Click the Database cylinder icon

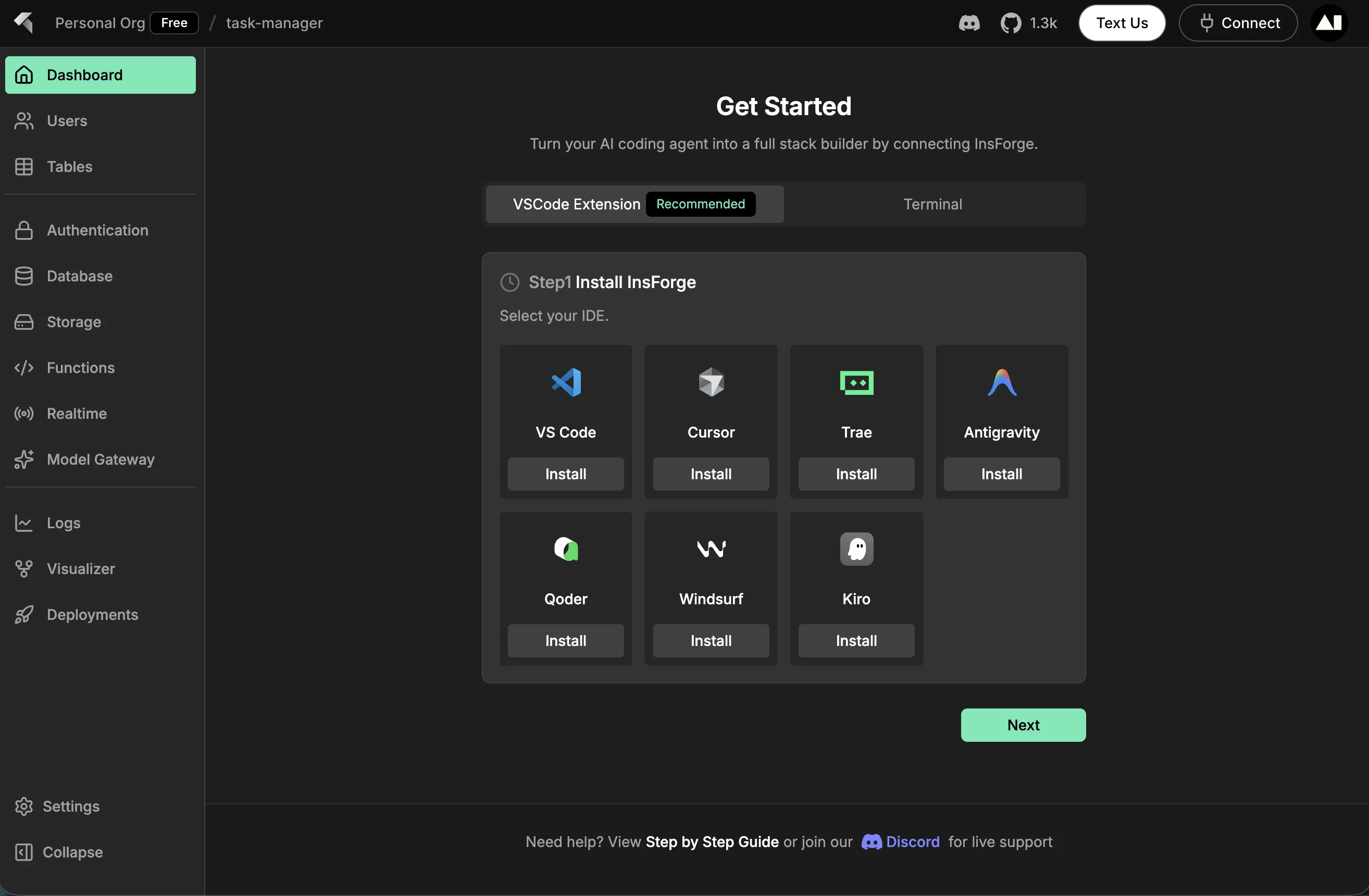click(x=23, y=276)
